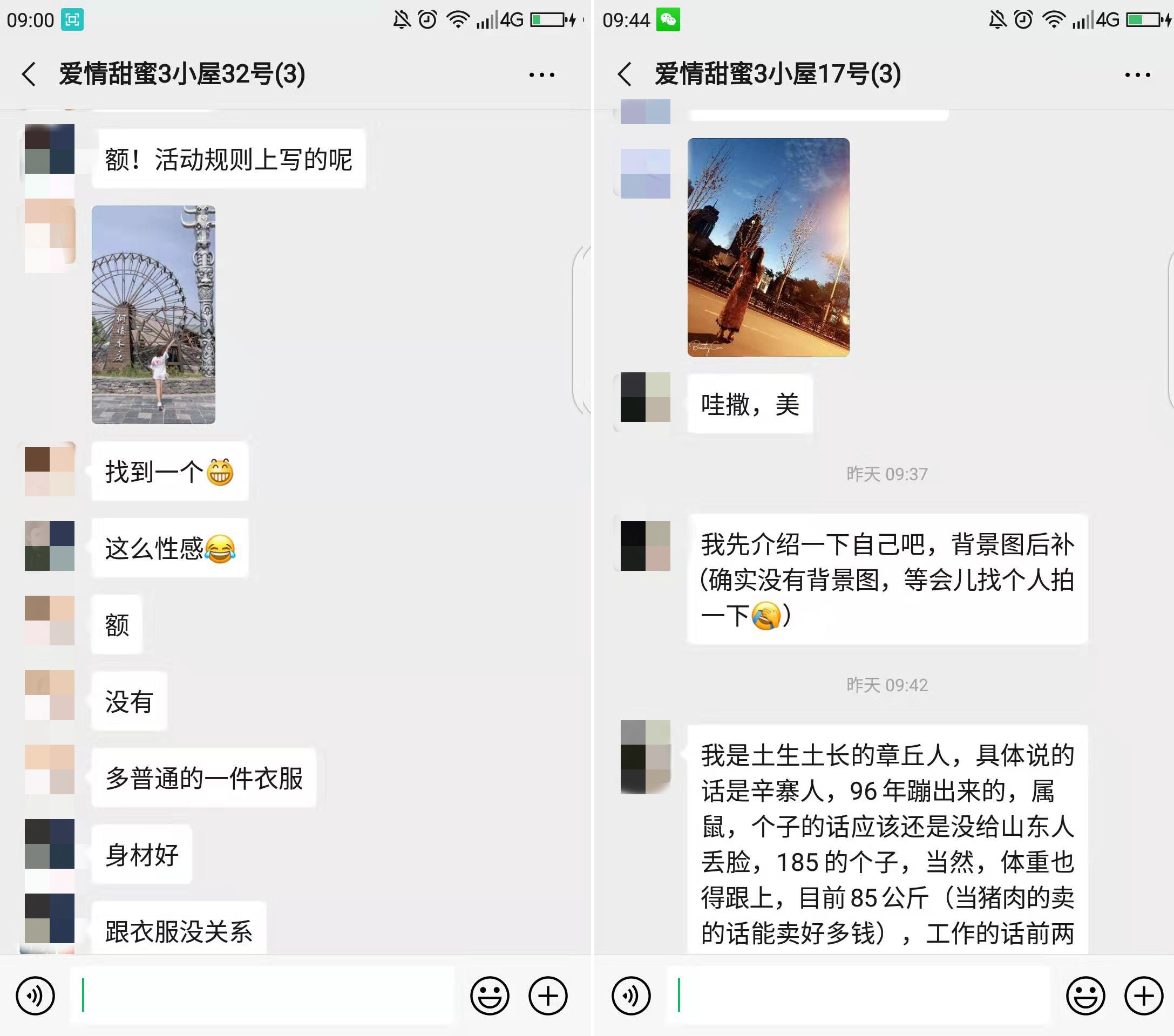Switch to voice input in 32号 chat
The width and height of the screenshot is (1174, 1036).
pos(36,996)
